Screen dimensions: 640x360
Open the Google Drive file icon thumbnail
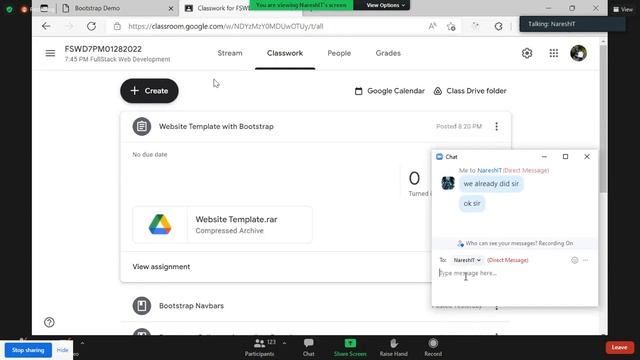coord(160,224)
